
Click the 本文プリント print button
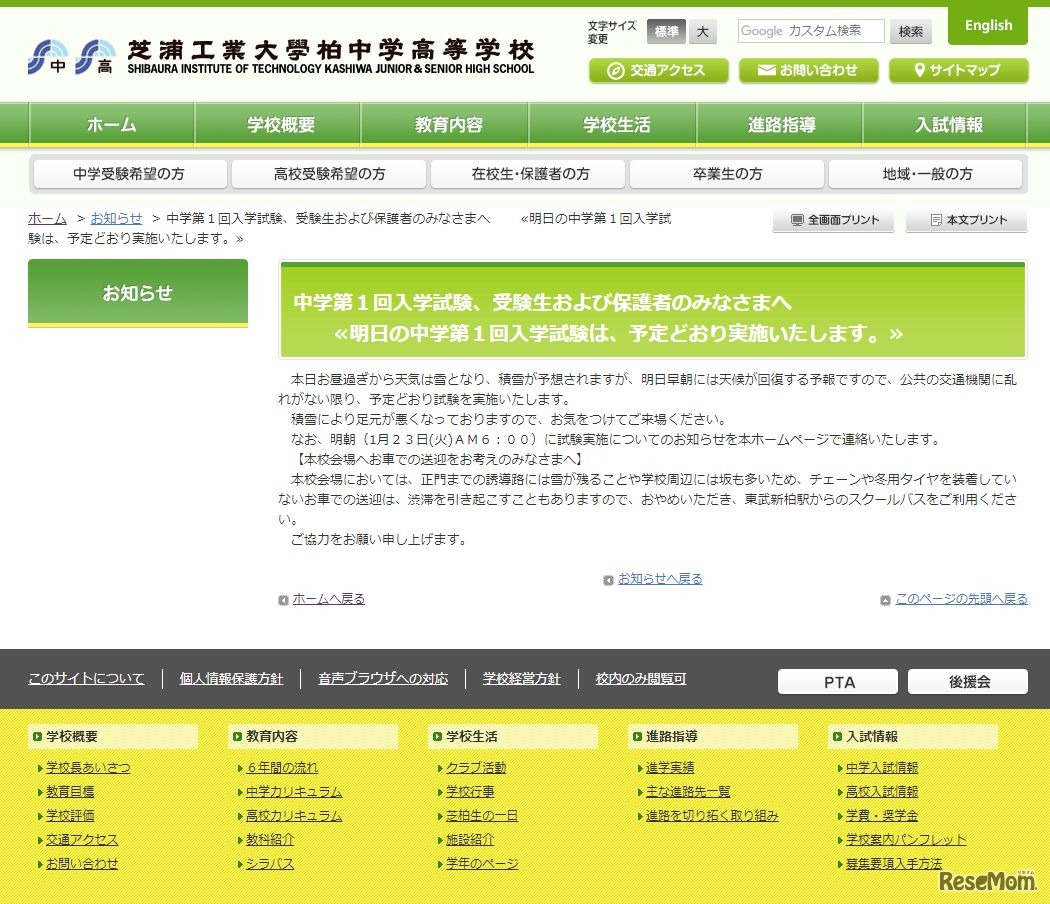pos(966,220)
